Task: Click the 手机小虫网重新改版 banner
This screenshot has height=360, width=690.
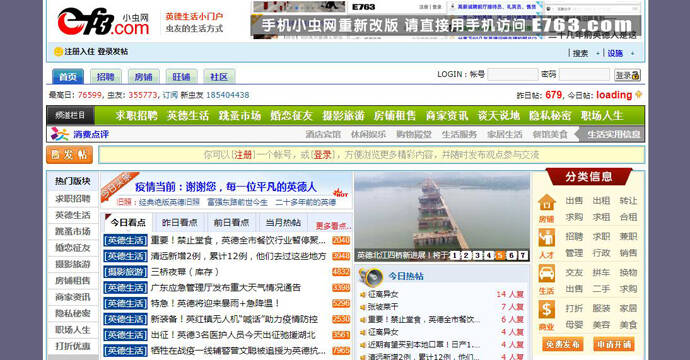Action: pyautogui.click(x=446, y=26)
